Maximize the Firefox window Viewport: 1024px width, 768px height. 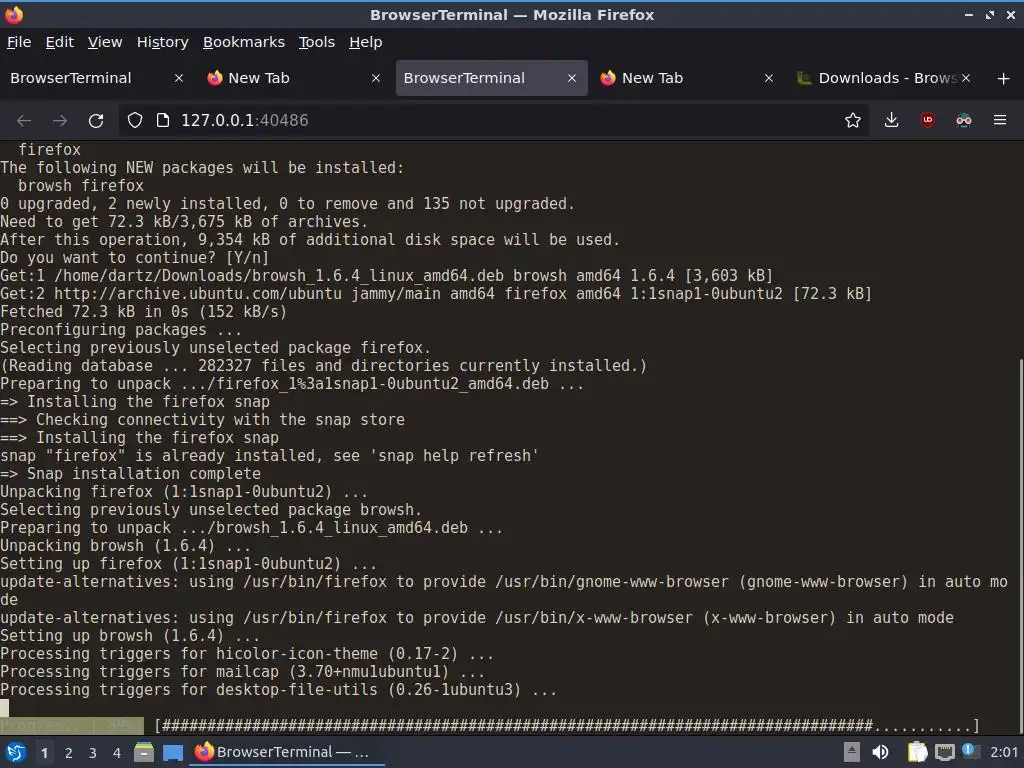(990, 14)
